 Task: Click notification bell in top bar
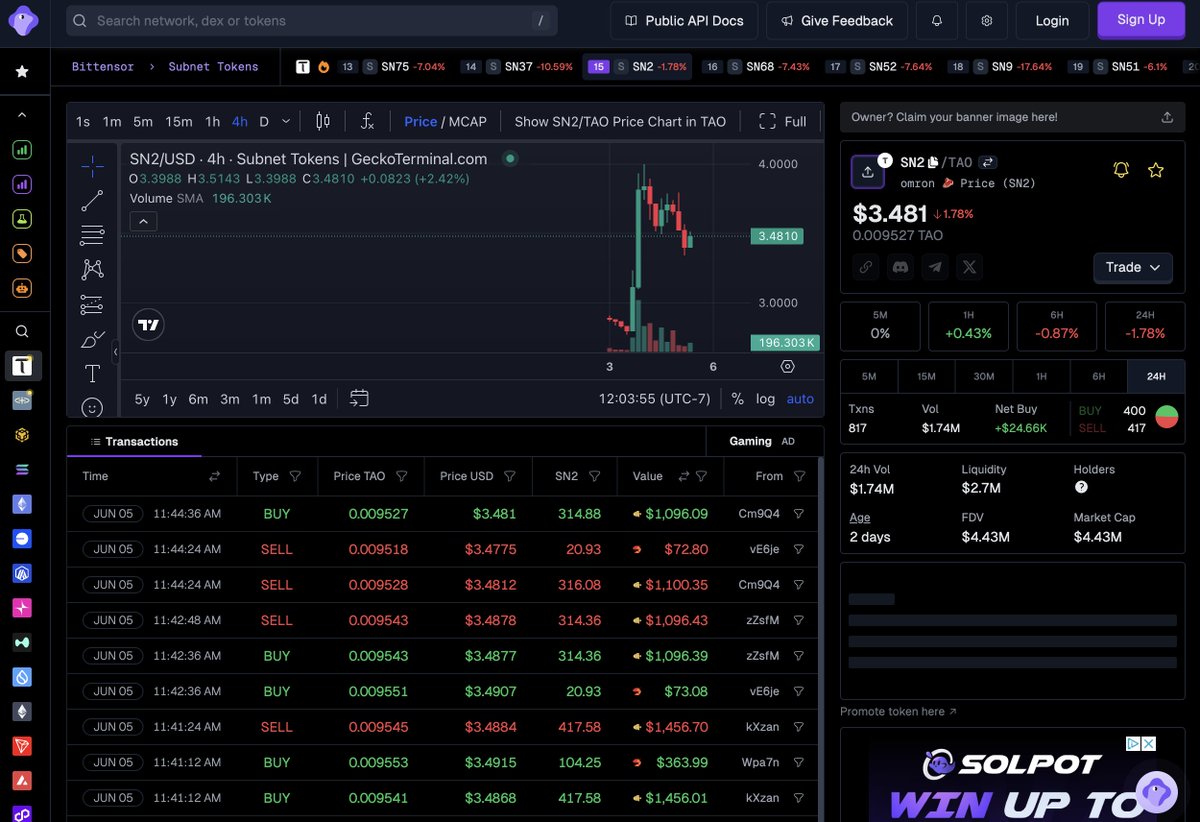[937, 21]
